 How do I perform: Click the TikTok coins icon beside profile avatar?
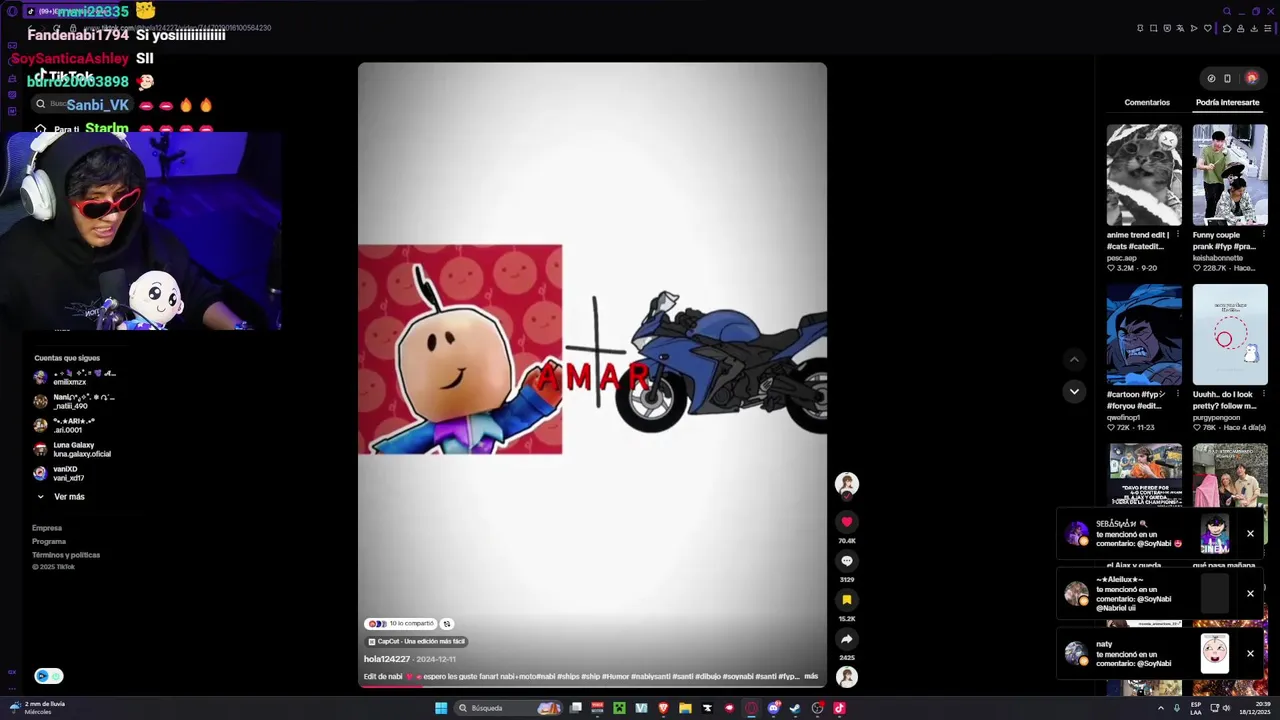click(x=1211, y=78)
